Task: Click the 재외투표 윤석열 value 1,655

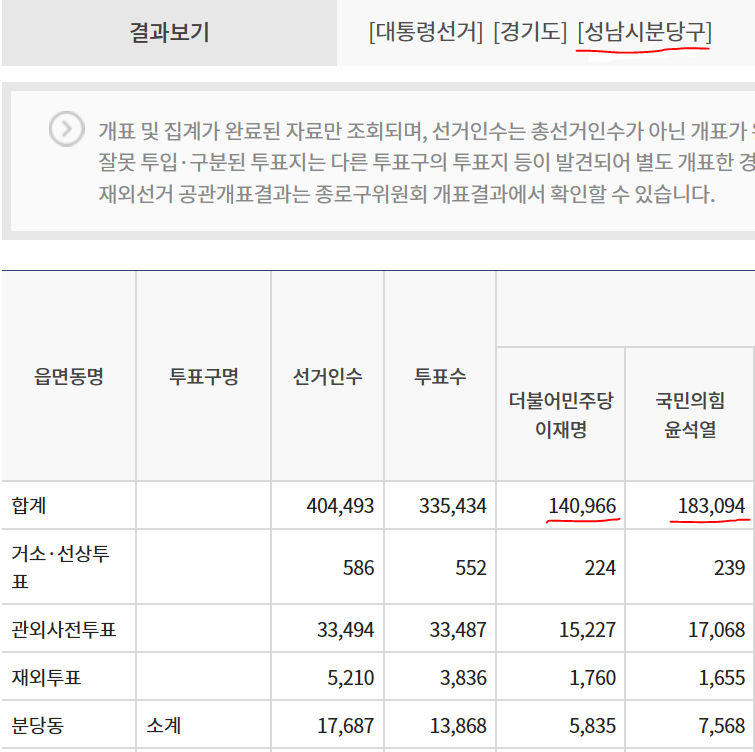Action: (x=722, y=678)
